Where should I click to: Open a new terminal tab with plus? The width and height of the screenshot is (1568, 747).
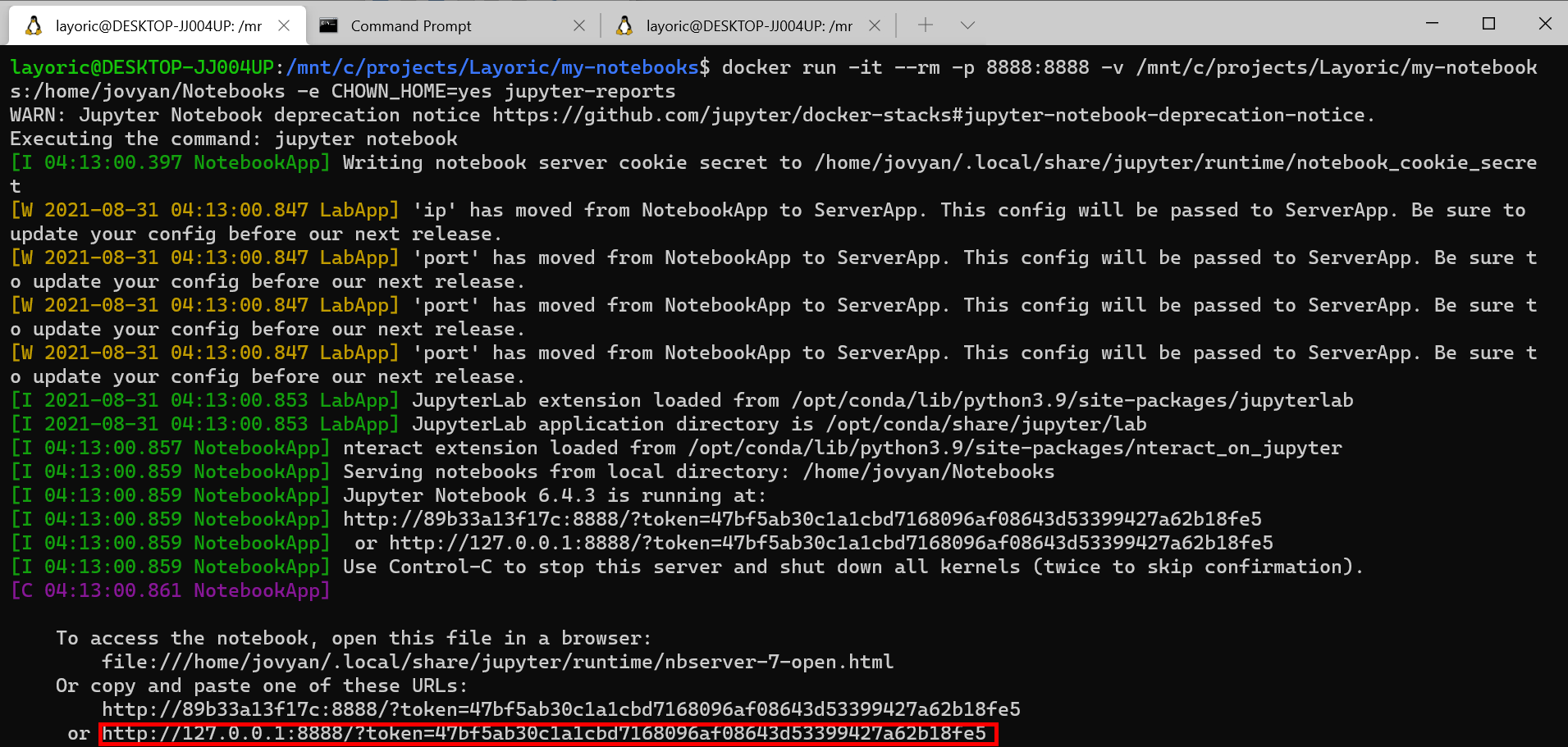click(926, 25)
